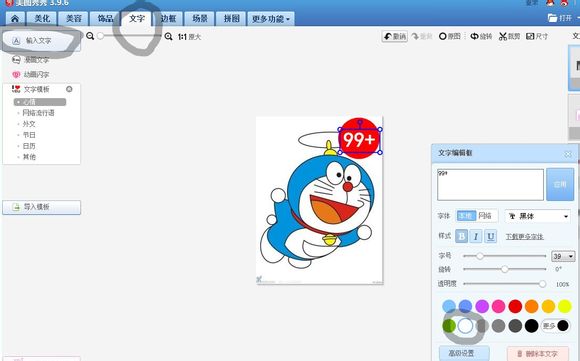Viewport: 580px width, 361px height.
Task: Click the rotation handle above text box
Action: [360, 122]
